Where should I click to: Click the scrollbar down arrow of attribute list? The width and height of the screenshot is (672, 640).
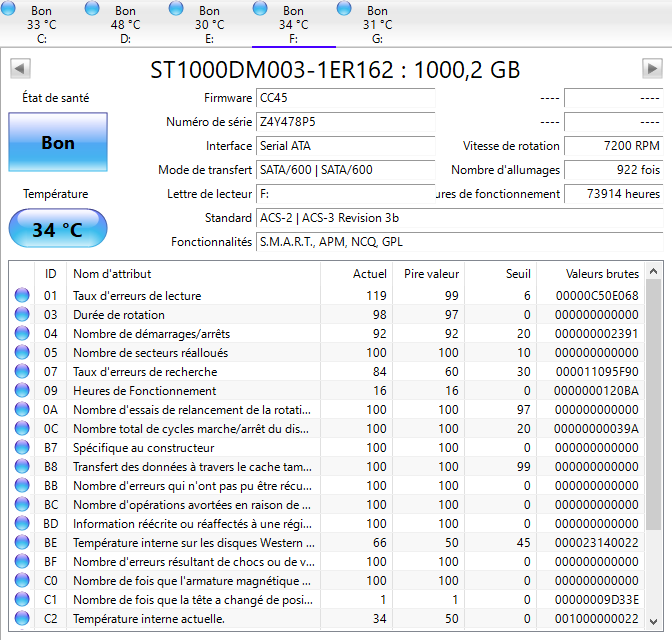pyautogui.click(x=654, y=621)
